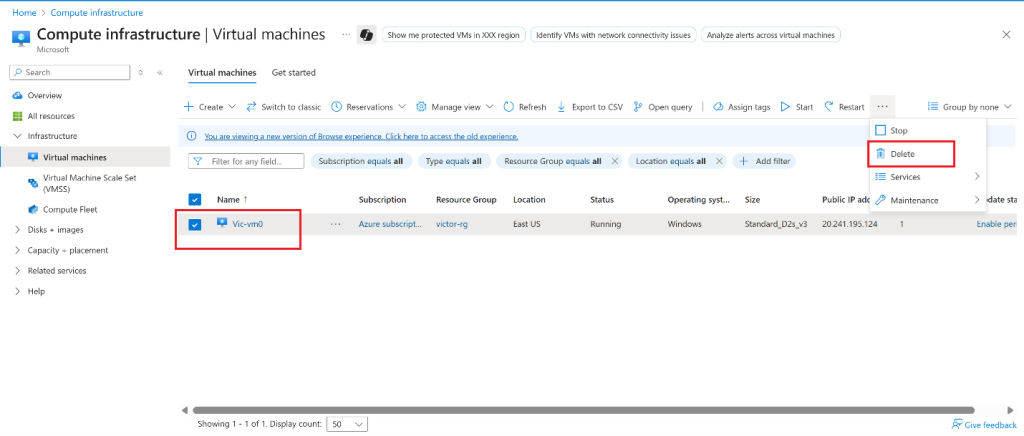This screenshot has height=436, width=1024.
Task: Click Export to CSV download icon
Action: 561,107
